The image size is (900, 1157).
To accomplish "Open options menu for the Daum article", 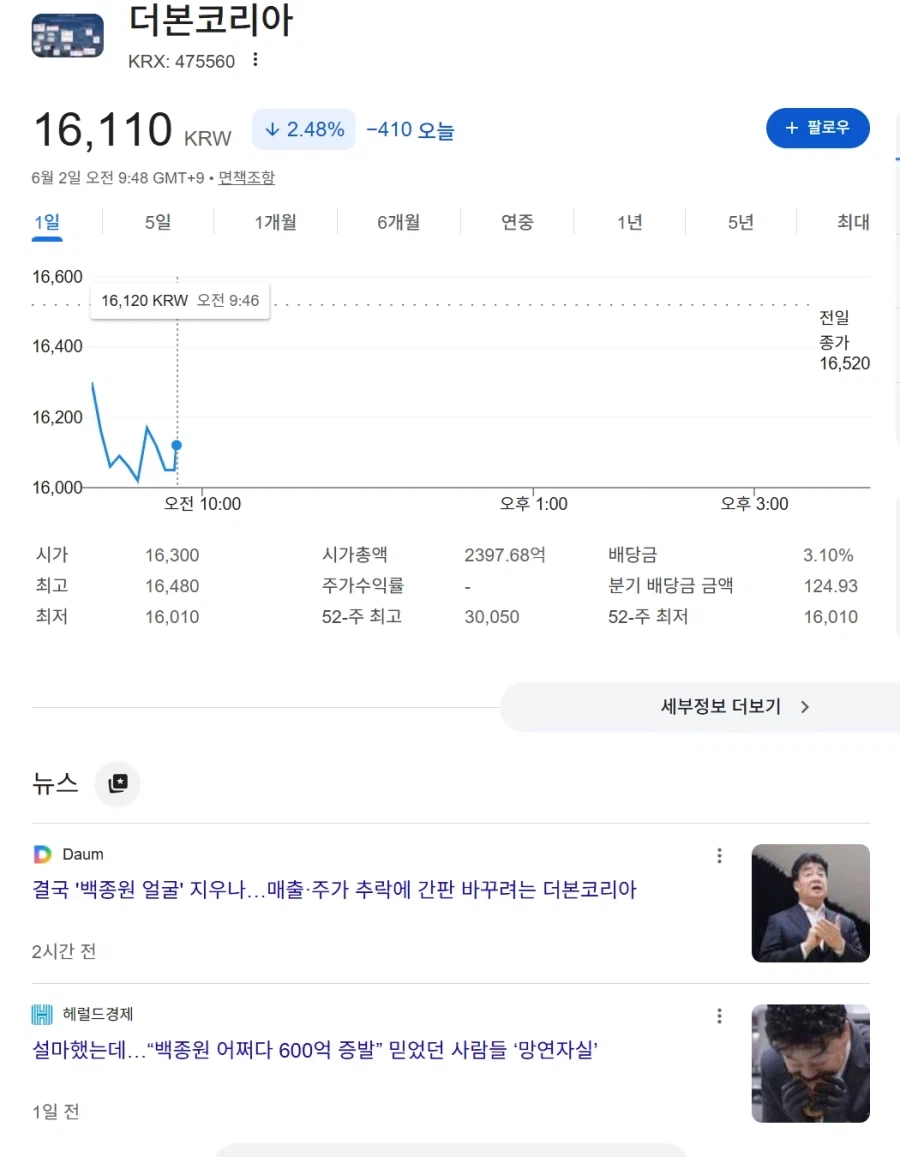I will tap(719, 856).
